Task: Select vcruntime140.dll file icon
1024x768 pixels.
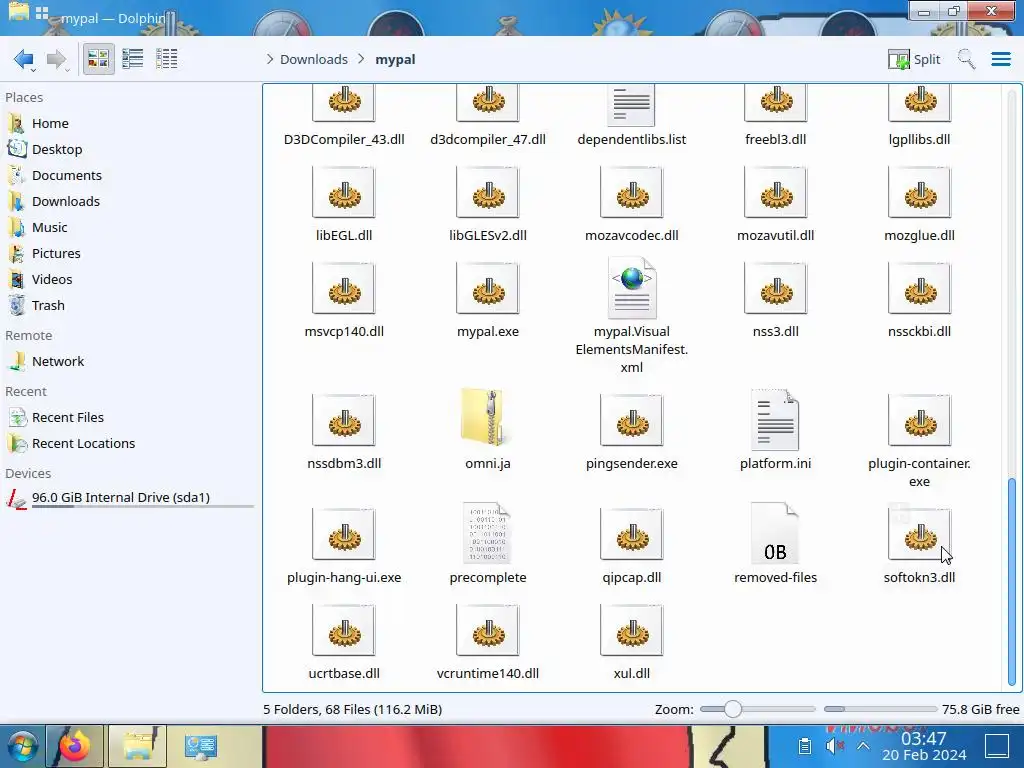Action: point(488,630)
